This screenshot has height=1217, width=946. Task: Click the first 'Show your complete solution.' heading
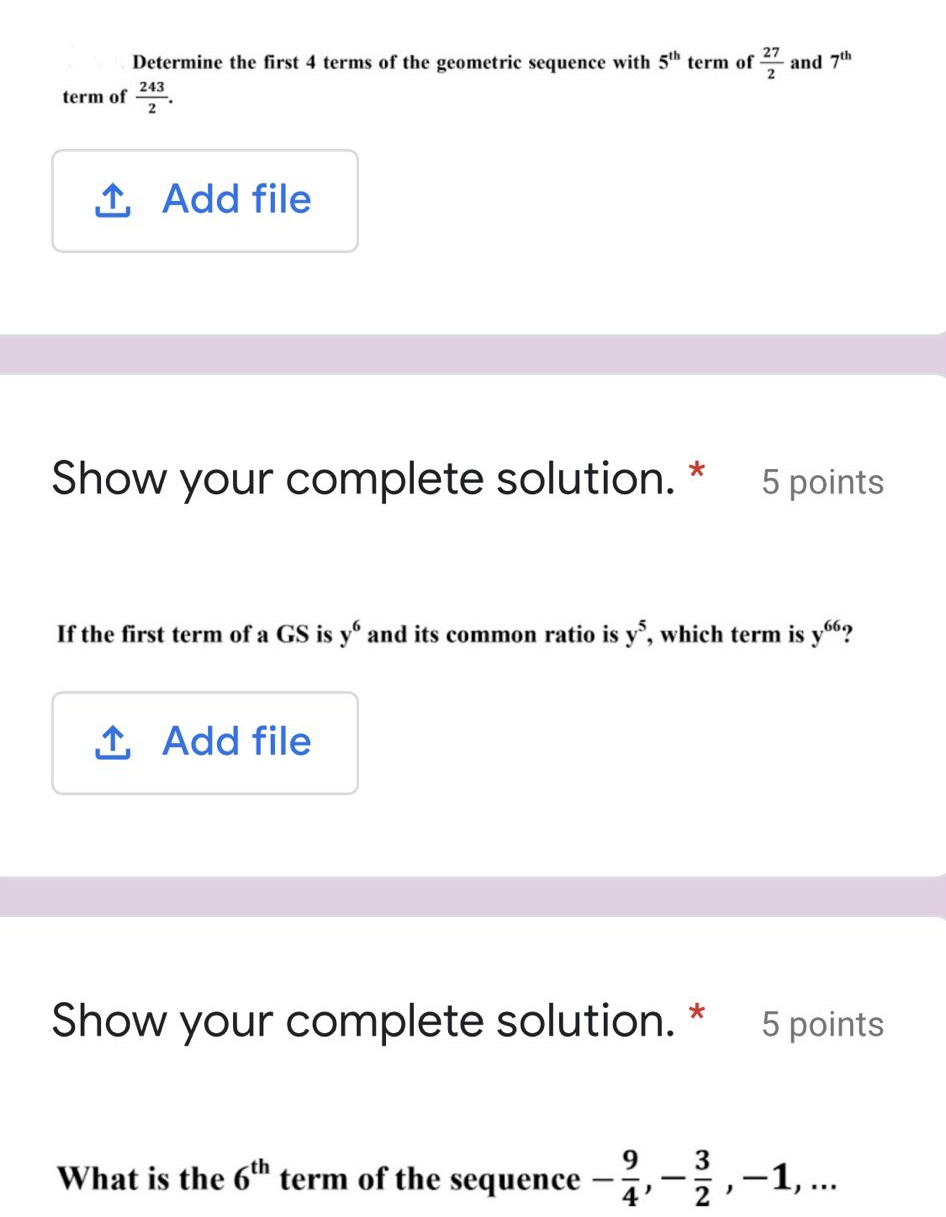coord(364,479)
